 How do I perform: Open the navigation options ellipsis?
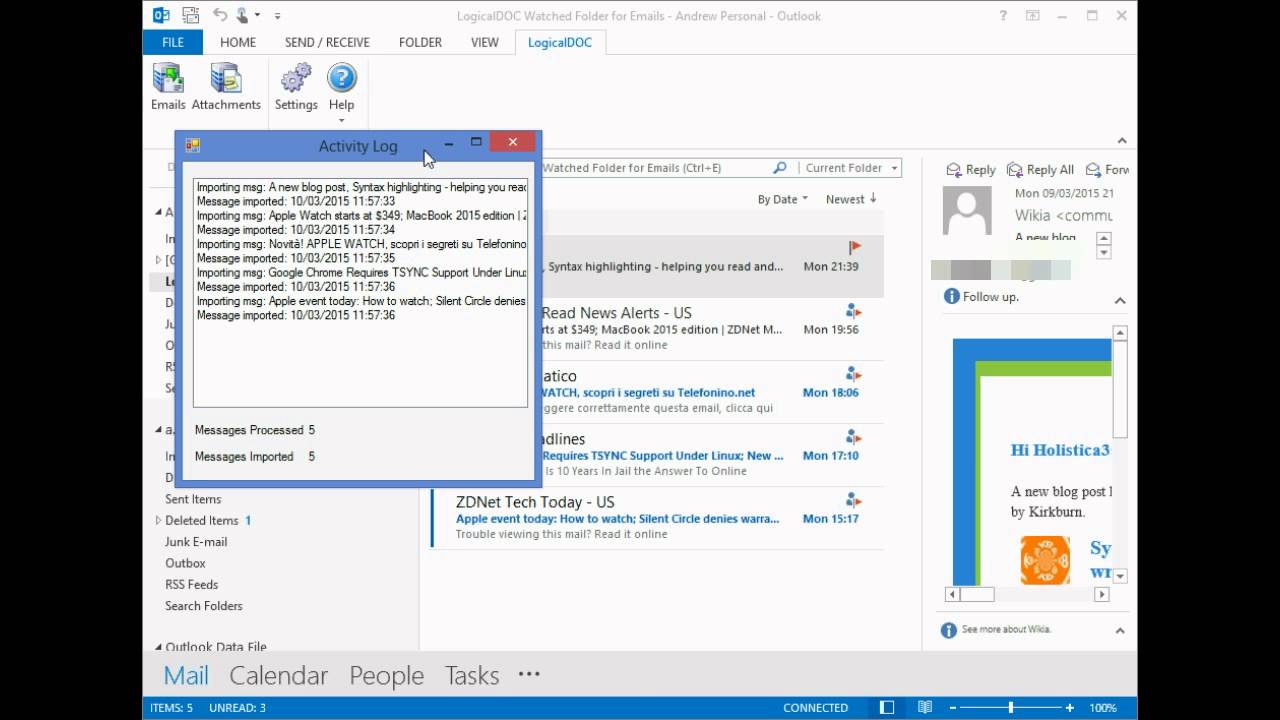pos(529,674)
